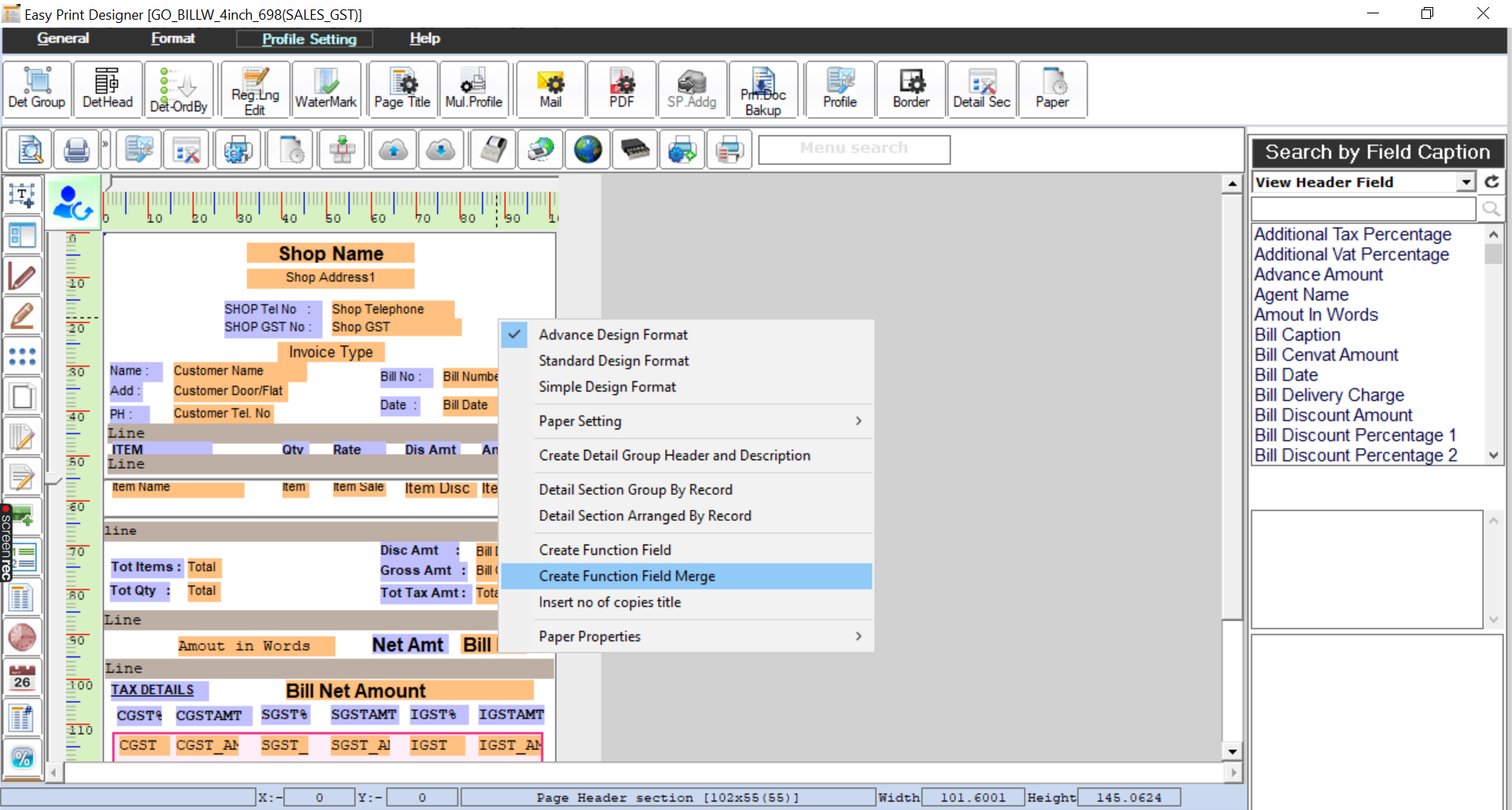Image resolution: width=1512 pixels, height=810 pixels.
Task: Open the Profile Setting menu
Action: (x=306, y=39)
